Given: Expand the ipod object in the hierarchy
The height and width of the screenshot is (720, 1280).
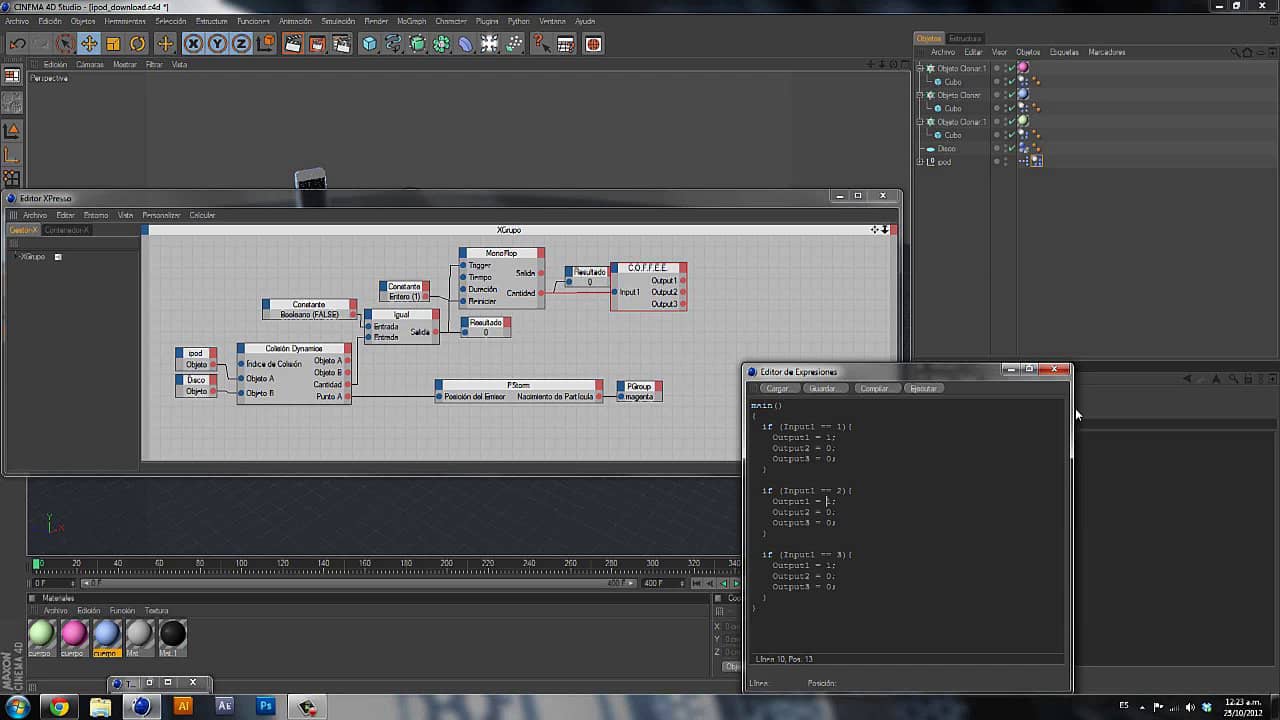Looking at the screenshot, I should coord(920,162).
